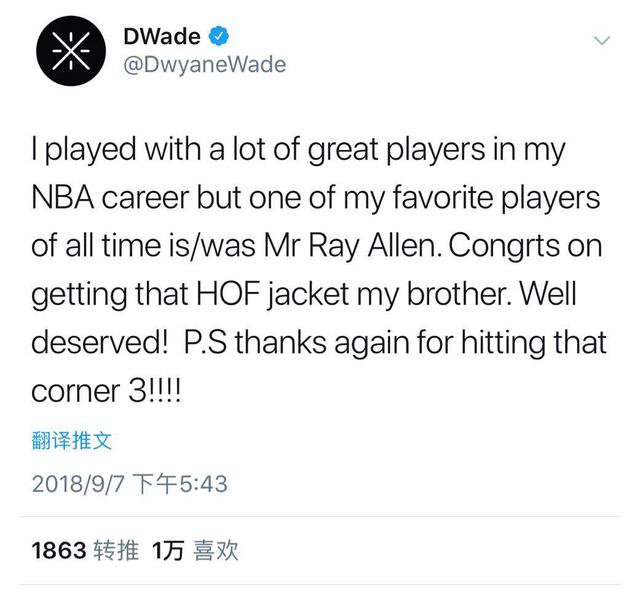Click the words 'HOF jacket' in tweet
The height and width of the screenshot is (593, 640).
pyautogui.click(x=273, y=294)
